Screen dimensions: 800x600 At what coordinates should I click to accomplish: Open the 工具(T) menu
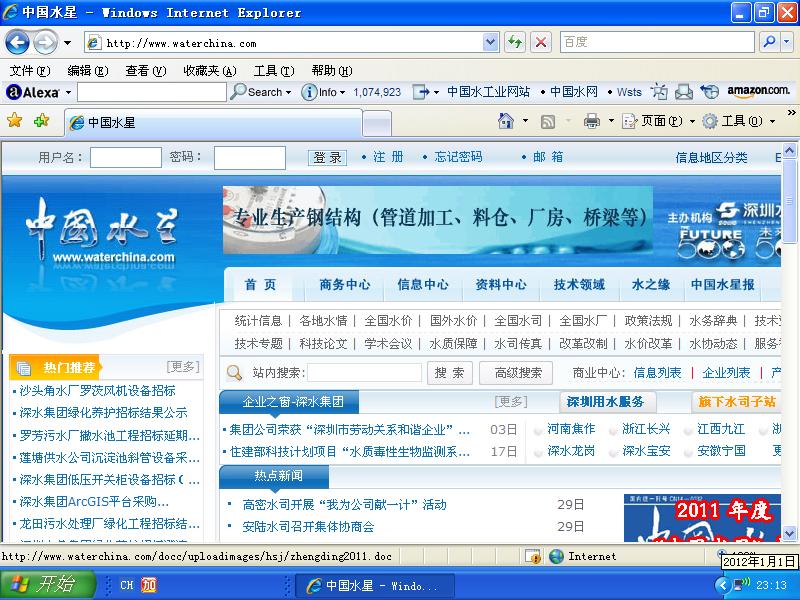point(274,70)
